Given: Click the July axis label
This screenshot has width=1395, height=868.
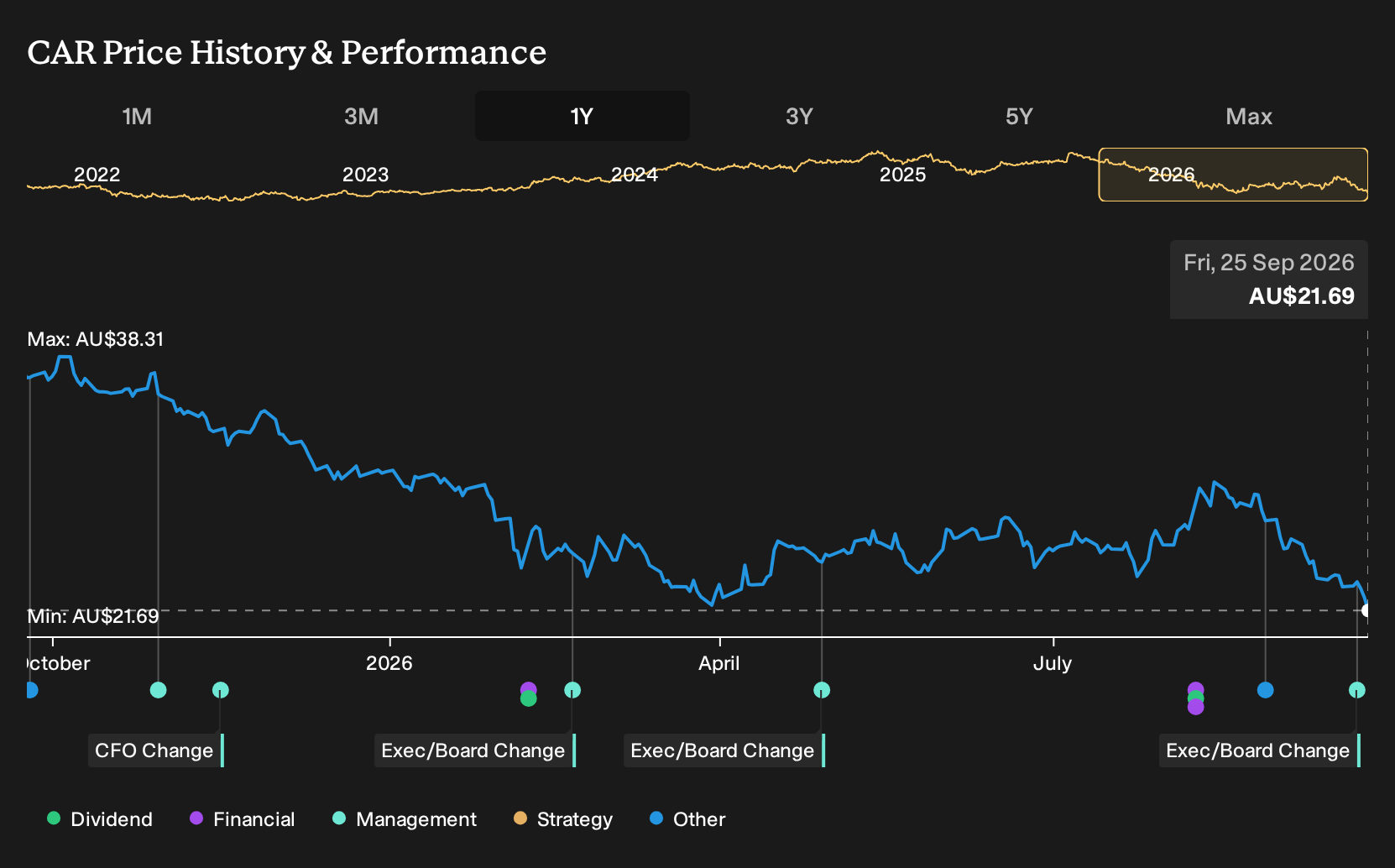Looking at the screenshot, I should pyautogui.click(x=1053, y=663).
